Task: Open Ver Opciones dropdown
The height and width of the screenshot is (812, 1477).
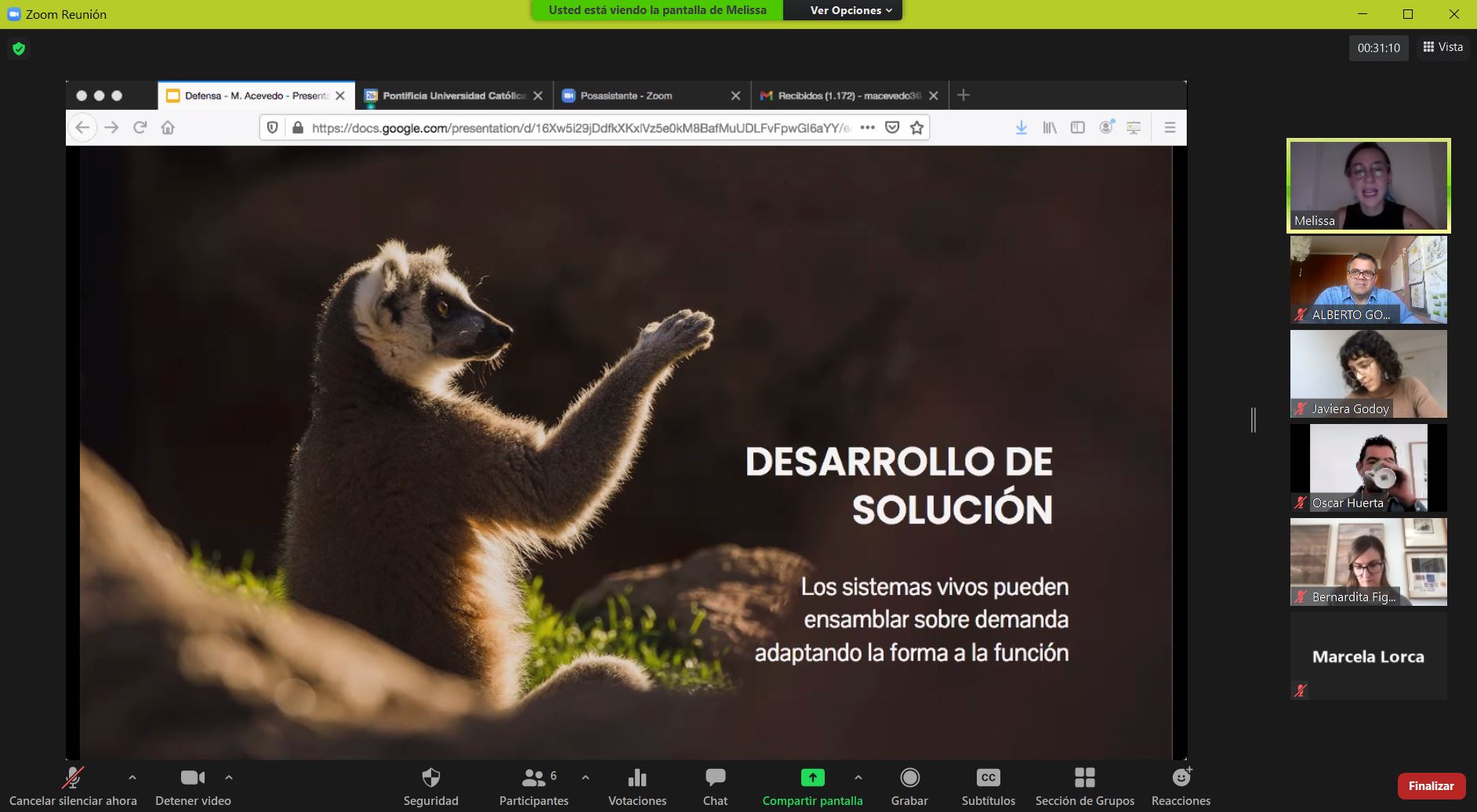Action: 851,10
